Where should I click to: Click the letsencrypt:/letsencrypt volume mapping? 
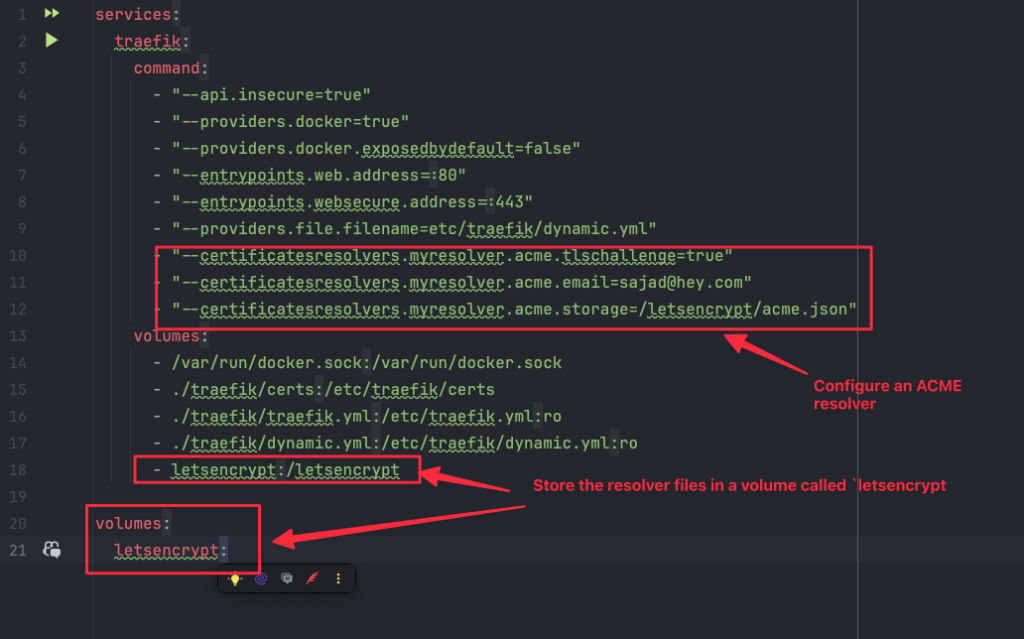(285, 470)
